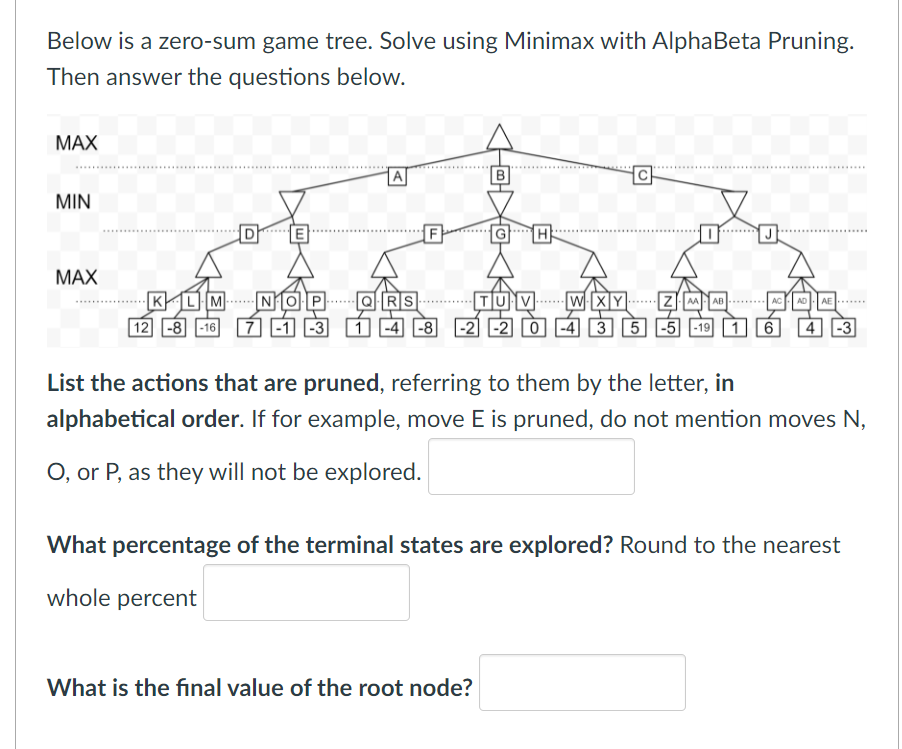Click the terminal value box showing -19
Screen dimensions: 902x749
tap(700, 325)
